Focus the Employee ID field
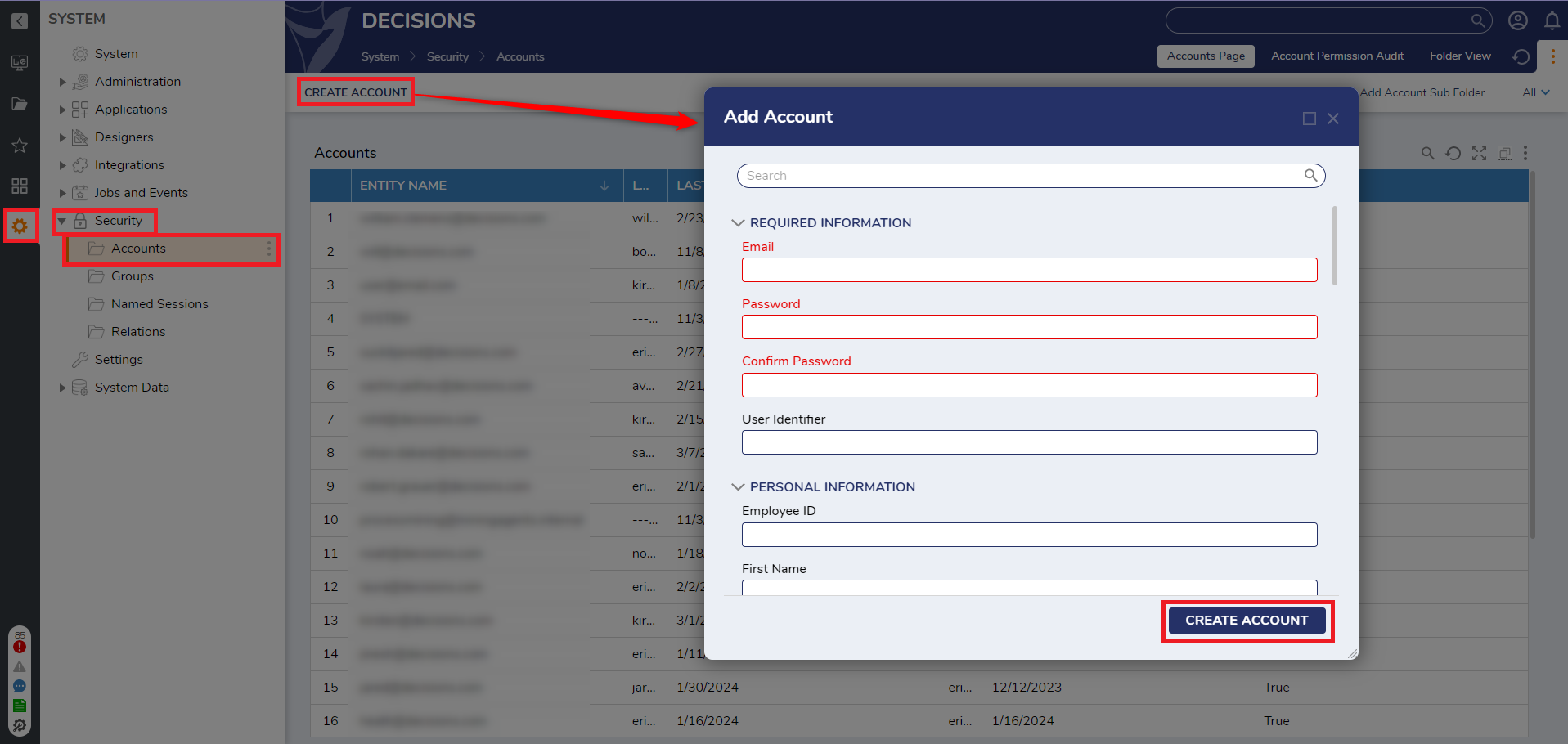 (1029, 535)
